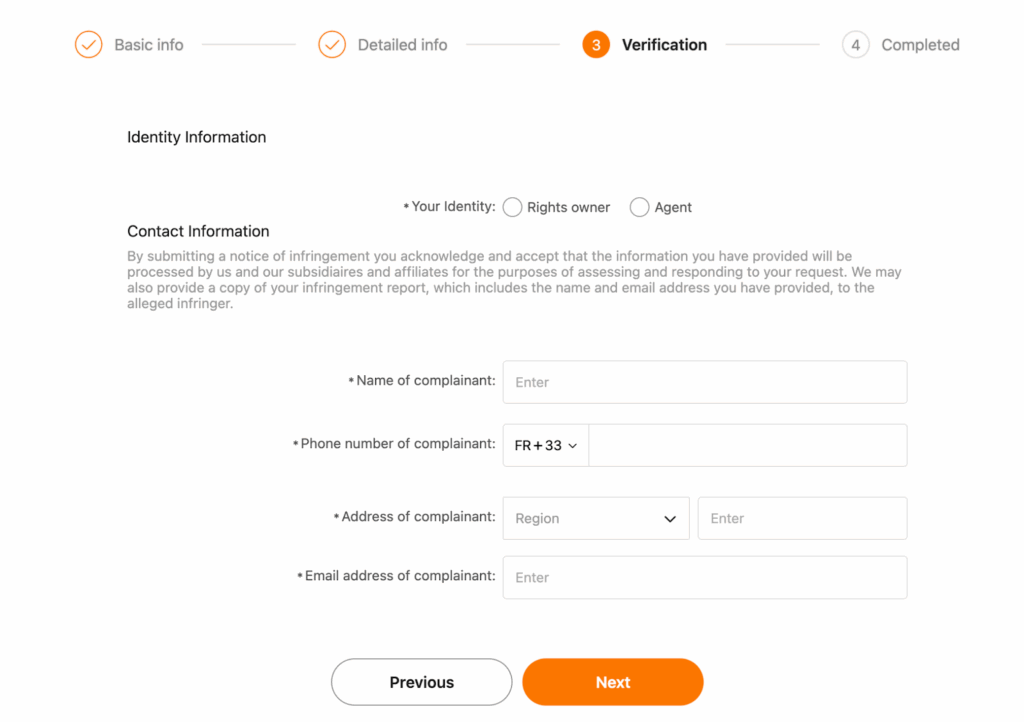
Task: Click the Previous button
Action: point(421,682)
